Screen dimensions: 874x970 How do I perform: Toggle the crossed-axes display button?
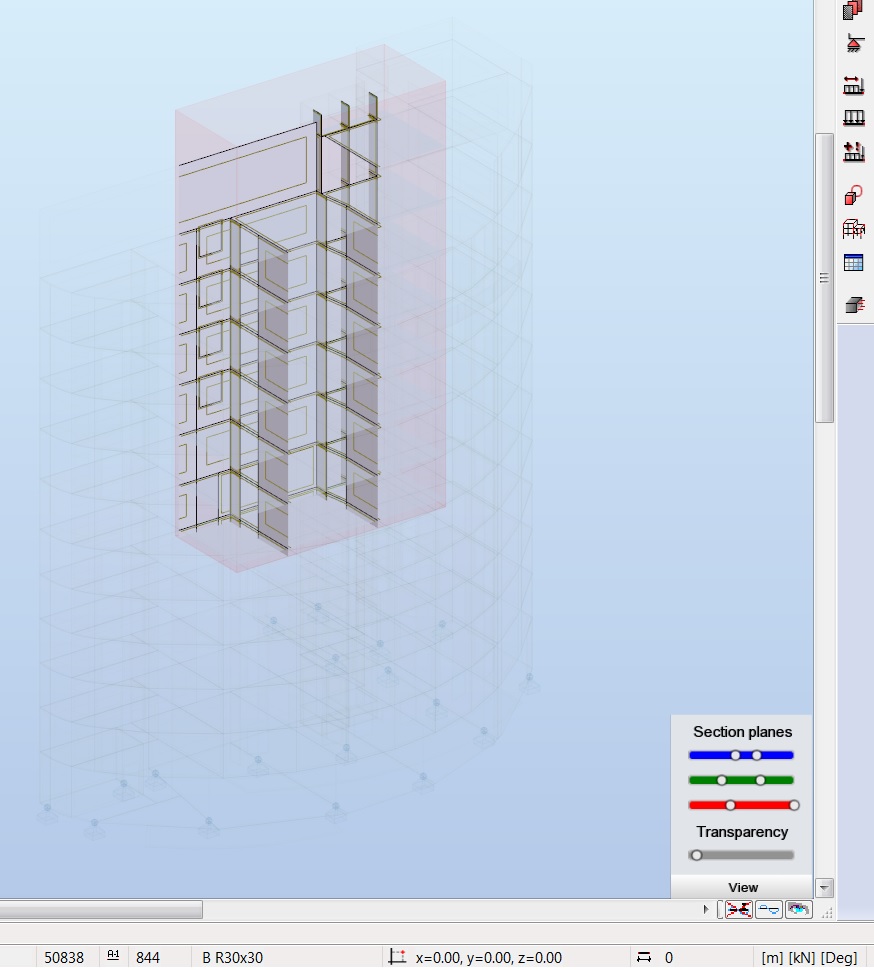(x=740, y=910)
